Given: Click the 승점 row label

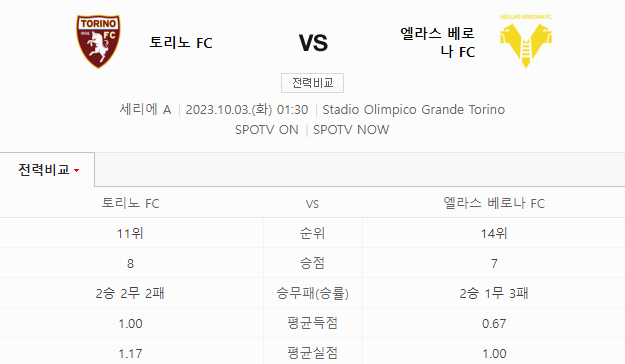Looking at the screenshot, I should pos(312,263).
